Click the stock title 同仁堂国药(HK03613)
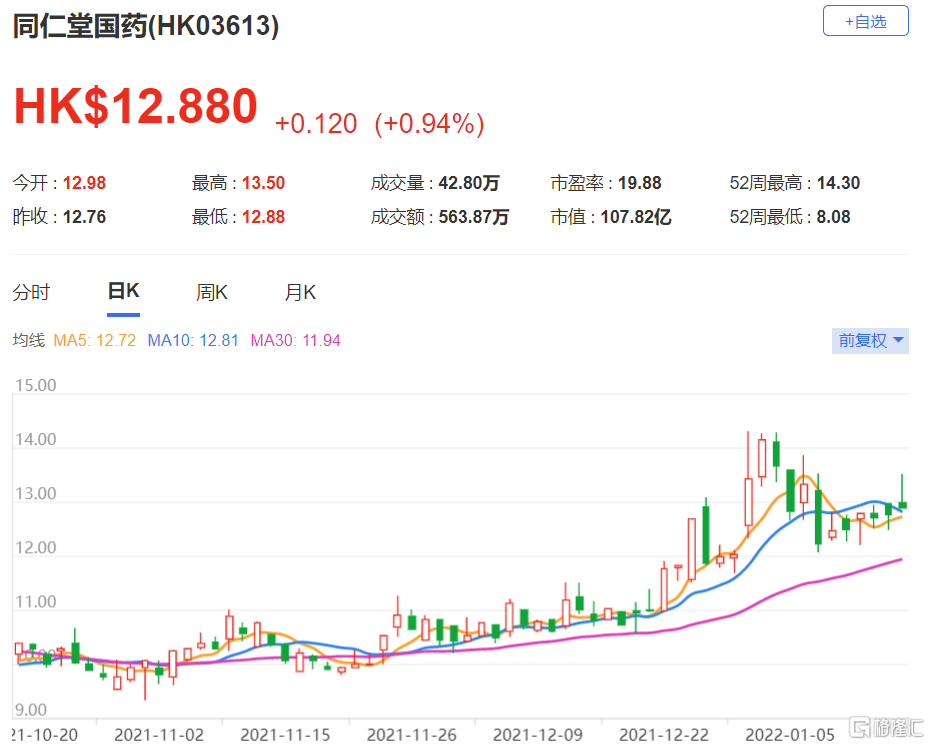930x745 pixels. click(x=146, y=26)
